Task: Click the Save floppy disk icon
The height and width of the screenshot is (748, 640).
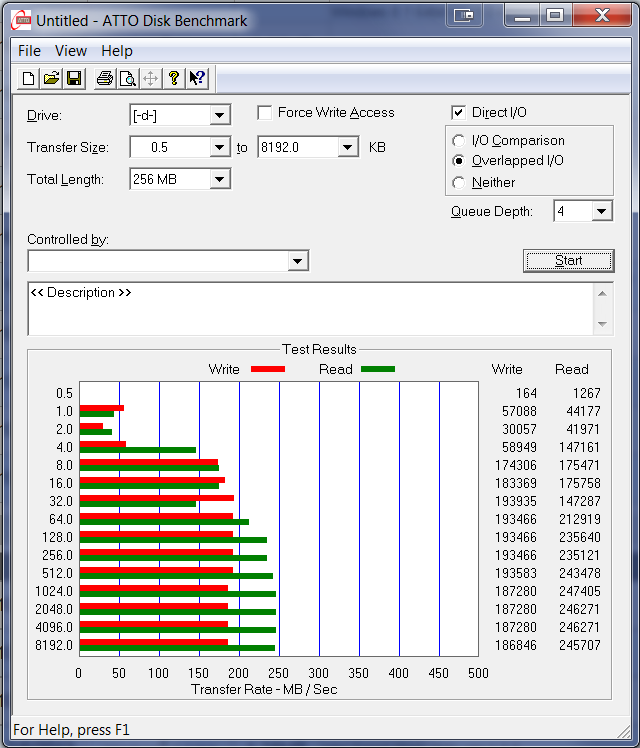Action: coord(74,78)
